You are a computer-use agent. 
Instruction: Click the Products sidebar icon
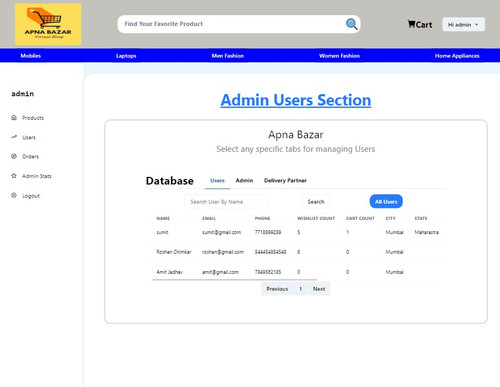(x=14, y=117)
